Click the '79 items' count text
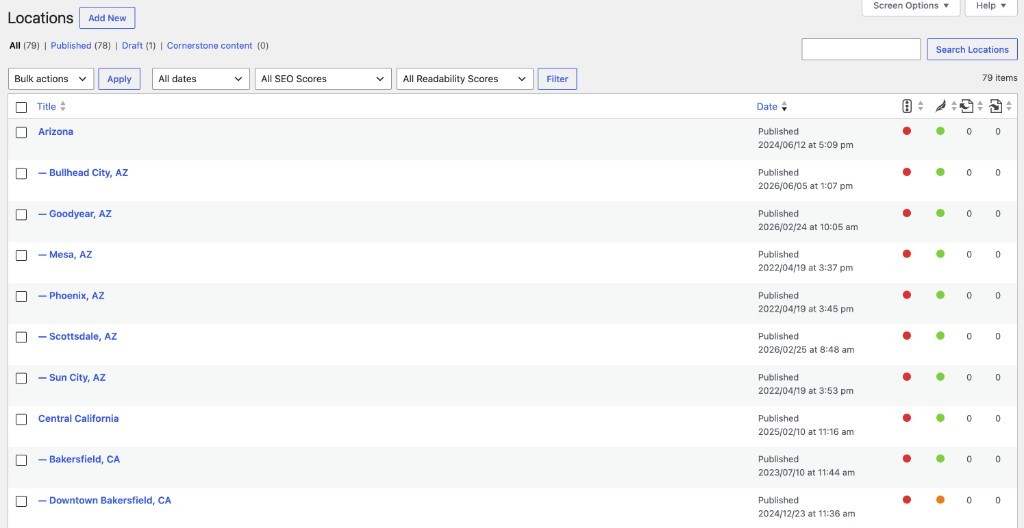The height and width of the screenshot is (528, 1024). (x=999, y=77)
